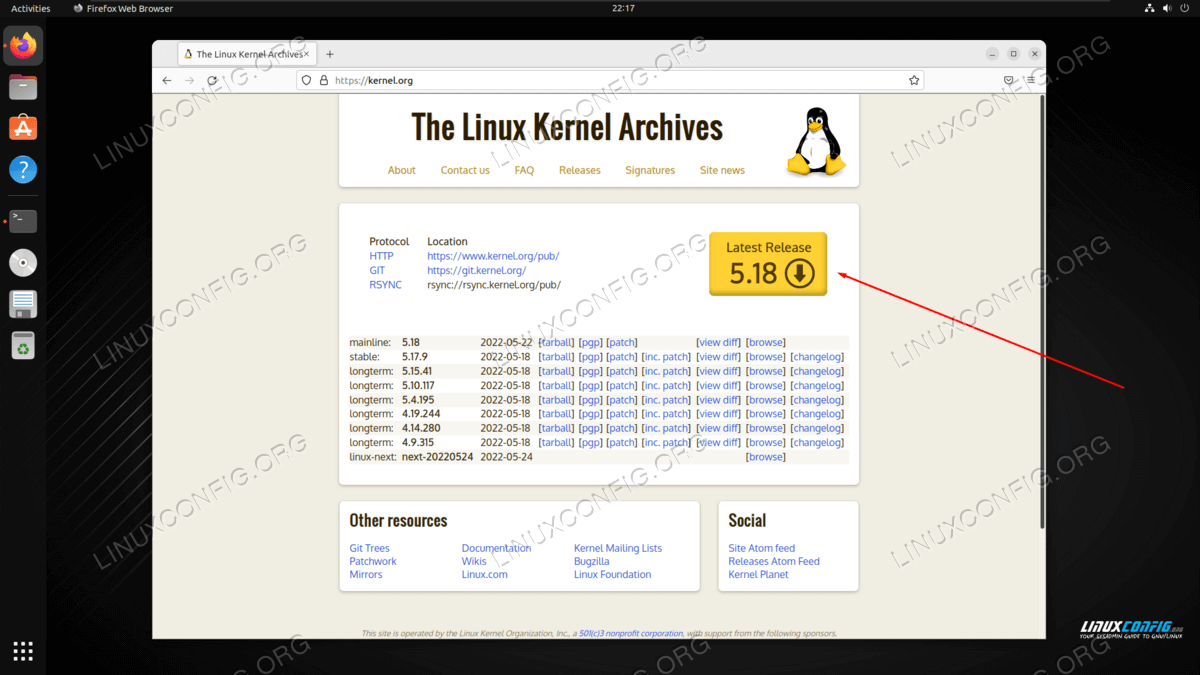This screenshot has width=1200, height=675.
Task: Open Kernel Mailing Lists link
Action: (x=618, y=548)
